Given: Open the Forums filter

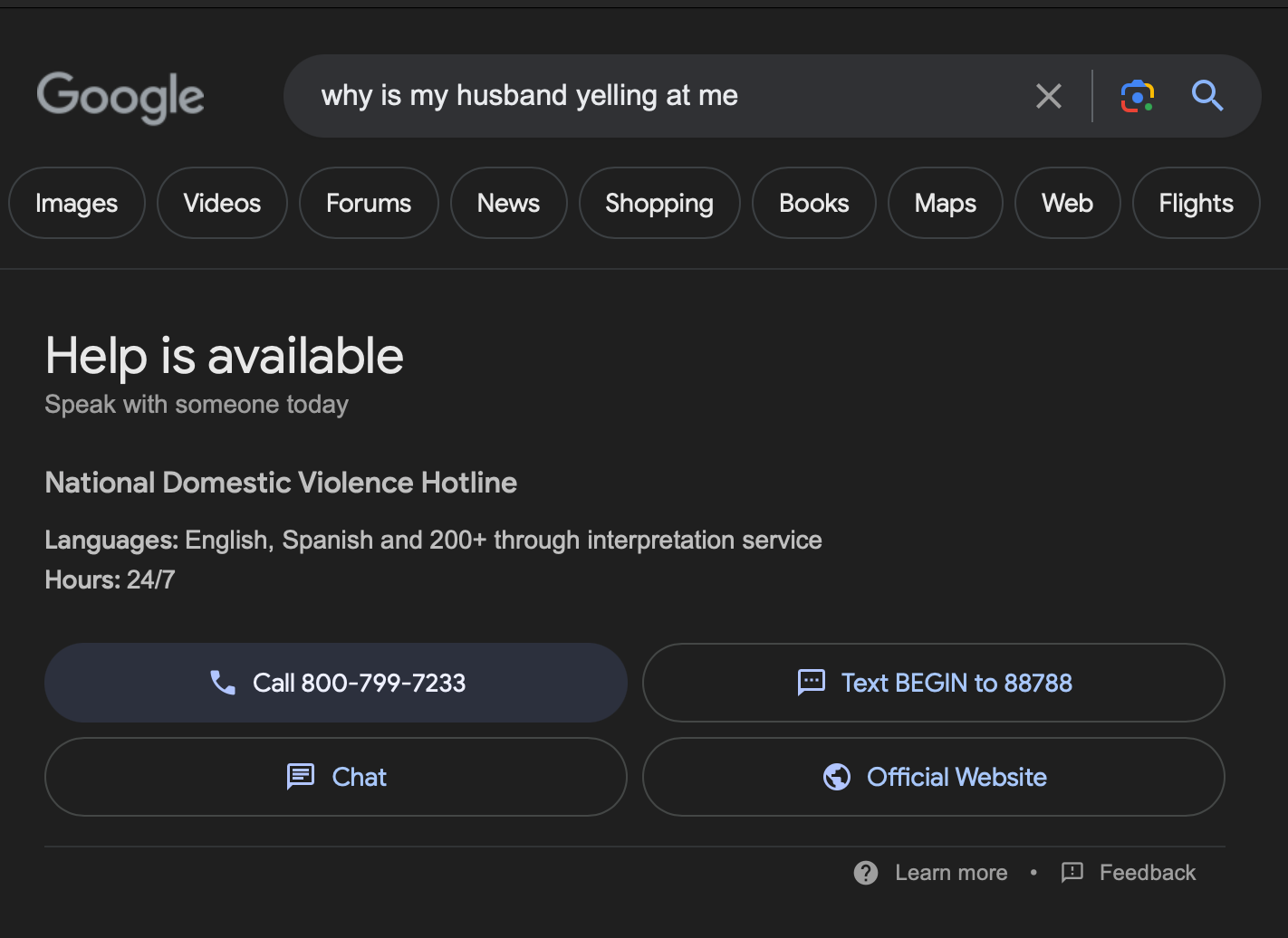Looking at the screenshot, I should tap(369, 203).
